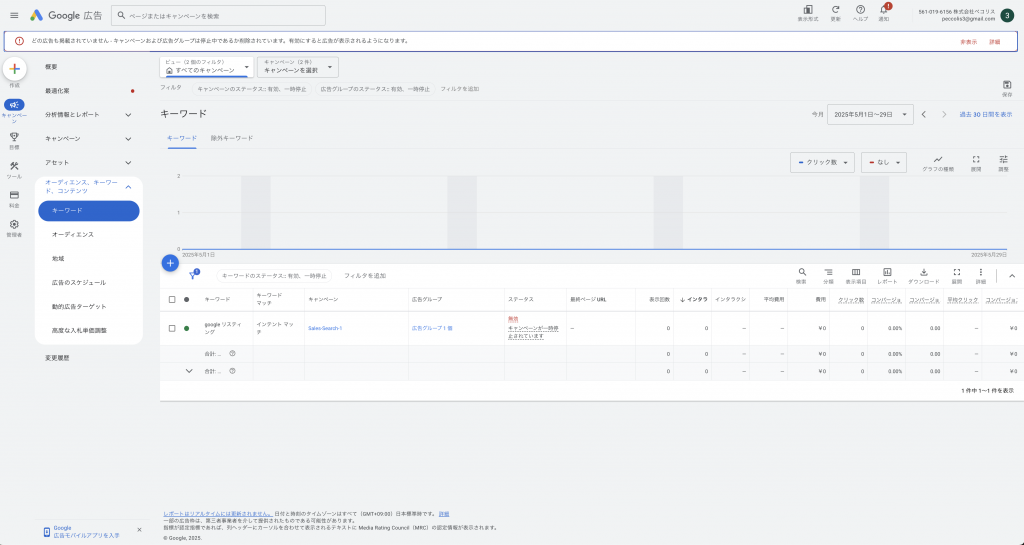Open the hamburger main menu
The image size is (1024, 545).
point(14,15)
